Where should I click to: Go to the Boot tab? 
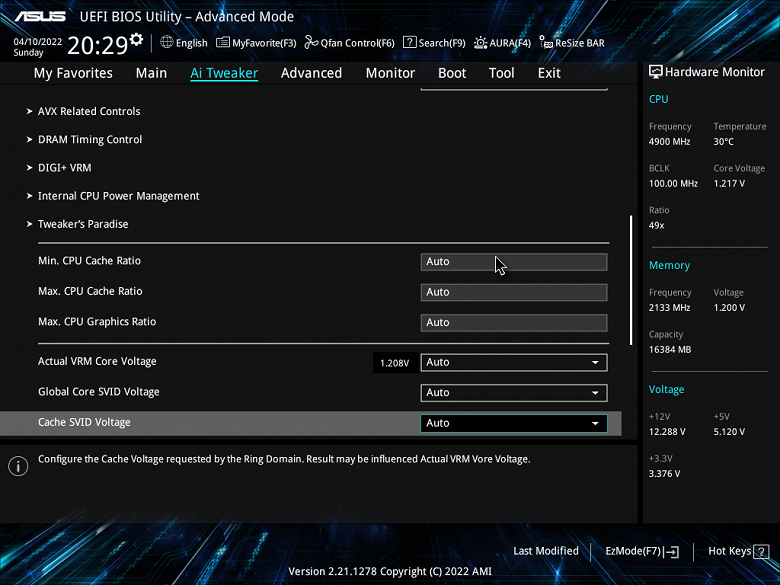point(452,73)
